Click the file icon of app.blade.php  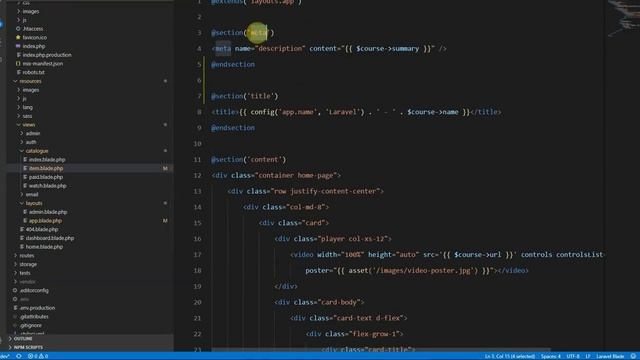(25, 221)
